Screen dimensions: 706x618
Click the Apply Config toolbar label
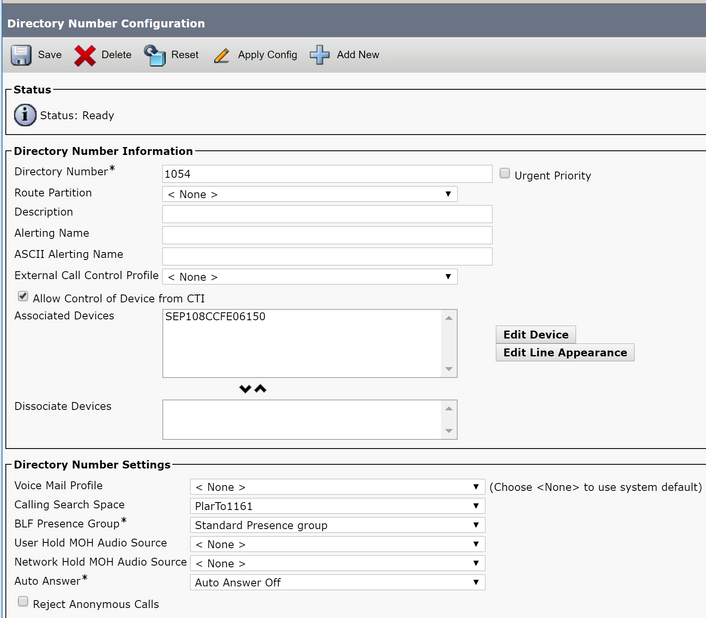tap(267, 54)
